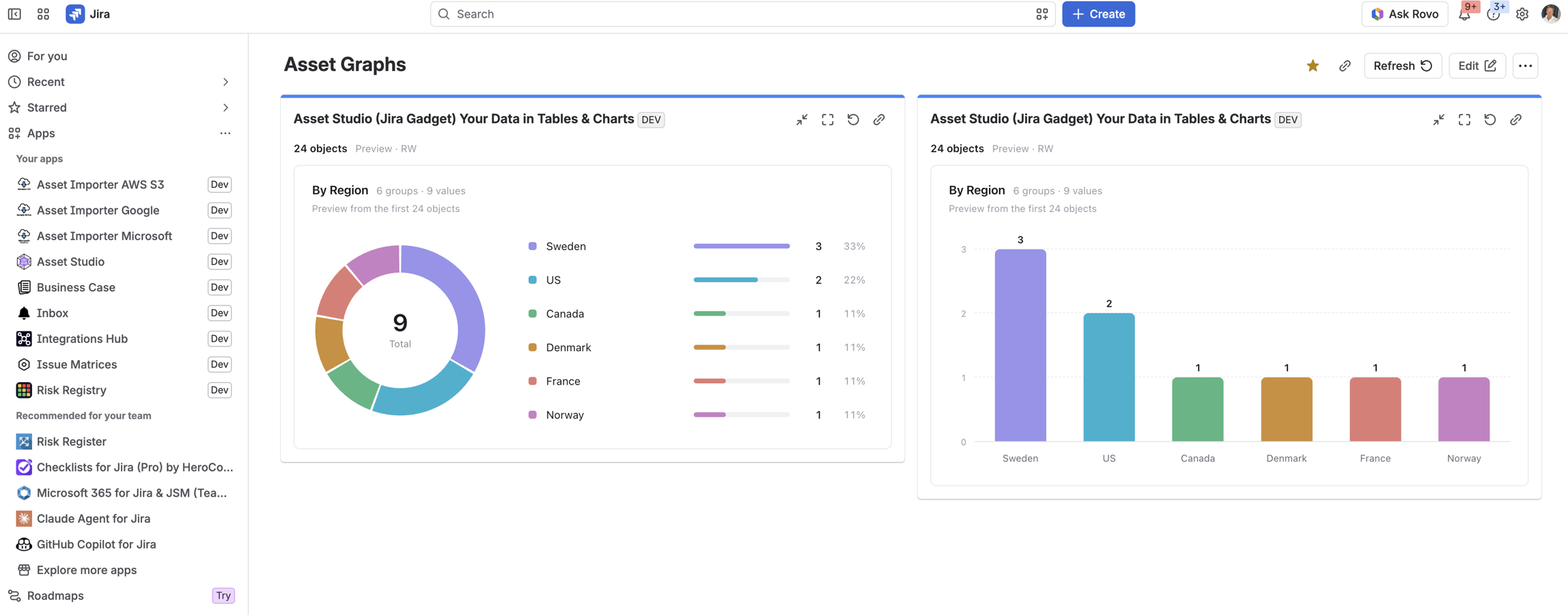Minimize the right bar chart gadget
The image size is (1568, 615).
1438,120
